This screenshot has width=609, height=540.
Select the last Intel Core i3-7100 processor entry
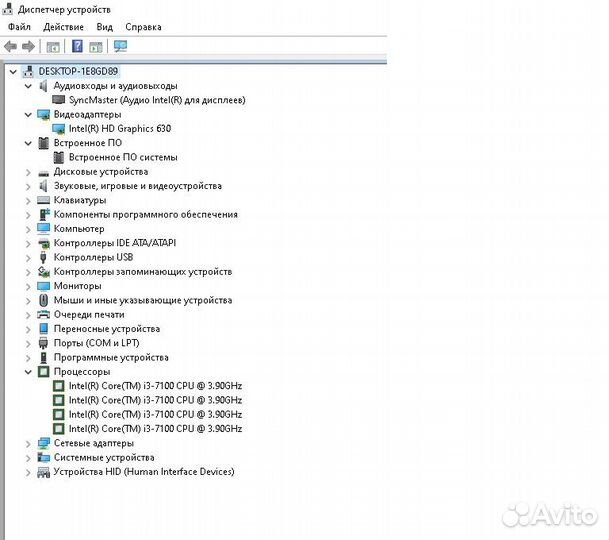155,429
